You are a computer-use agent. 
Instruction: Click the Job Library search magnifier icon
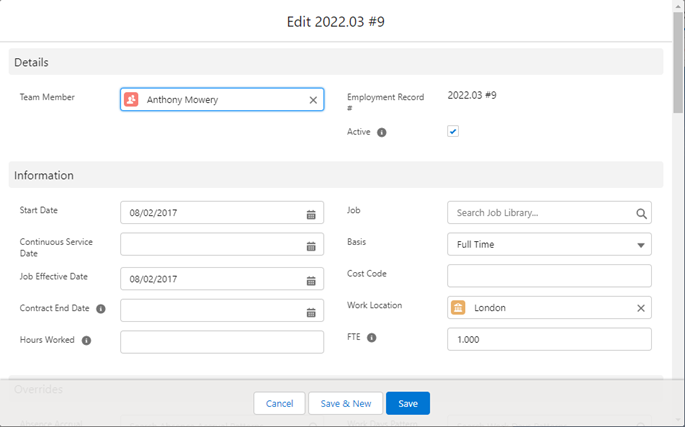(641, 213)
